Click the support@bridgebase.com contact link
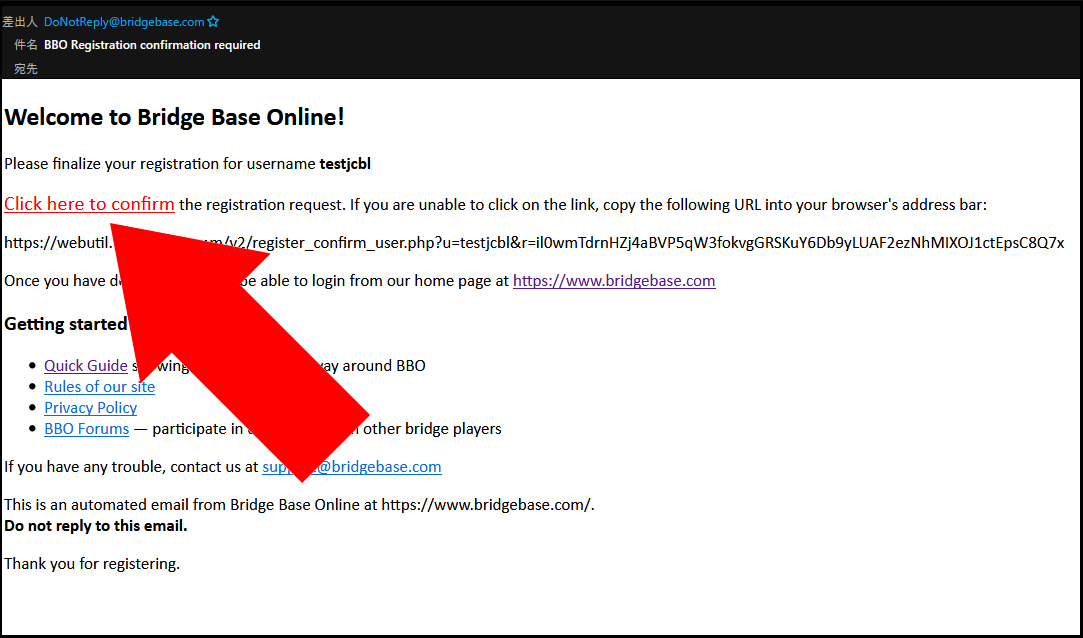This screenshot has width=1083, height=638. tap(352, 467)
